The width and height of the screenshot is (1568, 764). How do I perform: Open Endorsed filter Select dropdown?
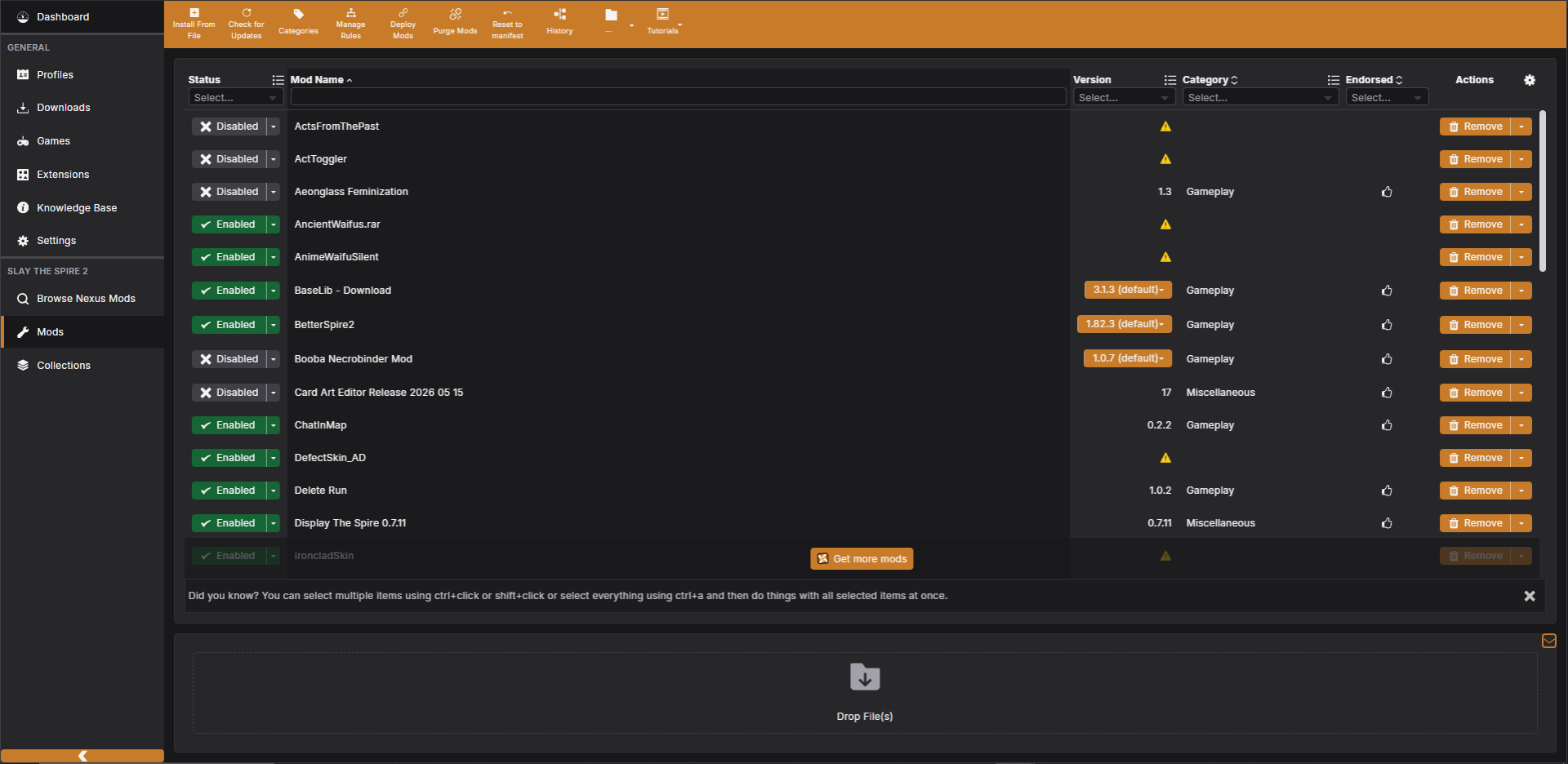pyautogui.click(x=1387, y=97)
